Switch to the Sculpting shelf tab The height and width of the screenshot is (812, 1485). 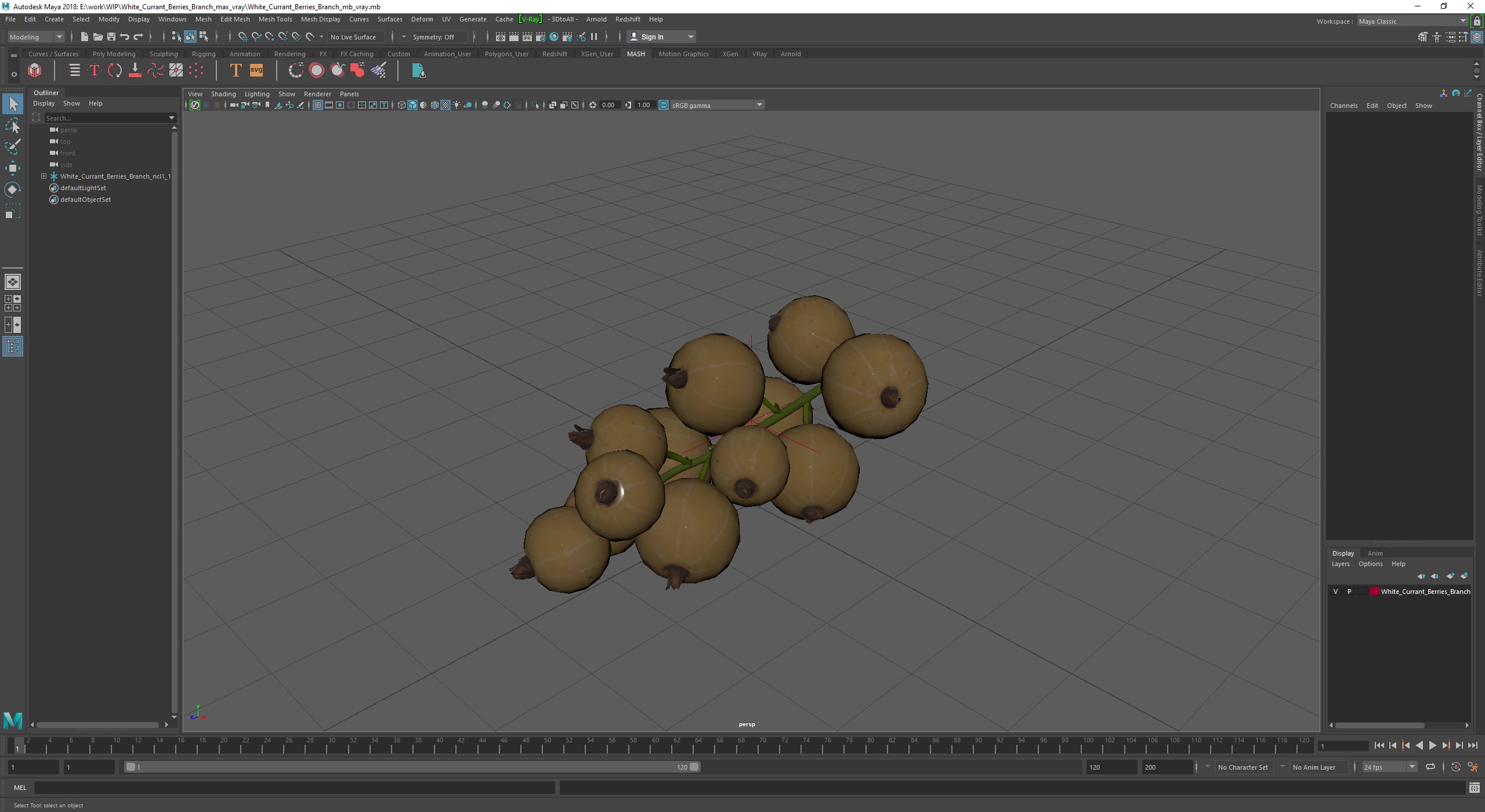(x=164, y=54)
